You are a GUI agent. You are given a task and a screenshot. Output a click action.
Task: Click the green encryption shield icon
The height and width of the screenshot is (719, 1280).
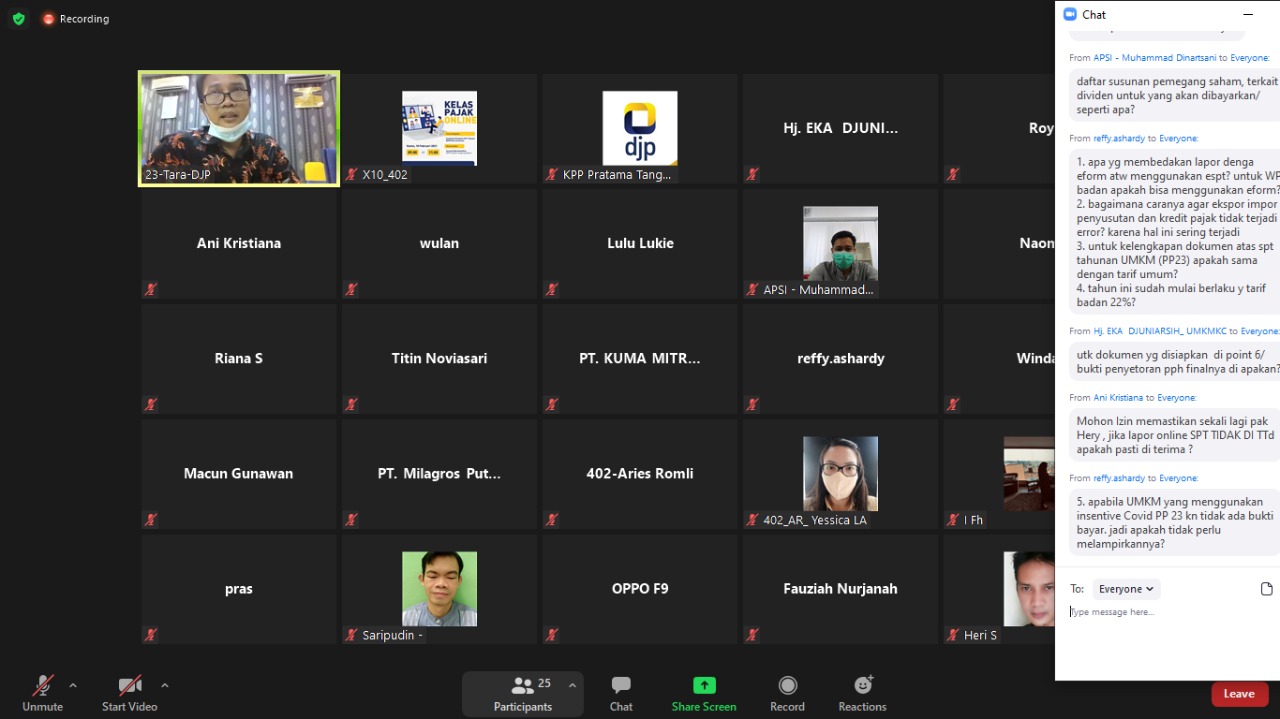[x=18, y=18]
